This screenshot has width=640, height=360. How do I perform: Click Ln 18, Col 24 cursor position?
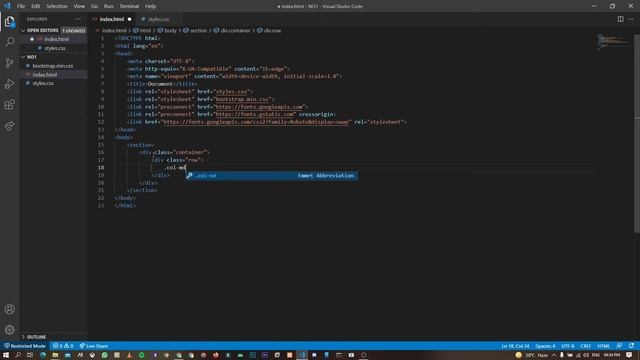pyautogui.click(x=515, y=346)
